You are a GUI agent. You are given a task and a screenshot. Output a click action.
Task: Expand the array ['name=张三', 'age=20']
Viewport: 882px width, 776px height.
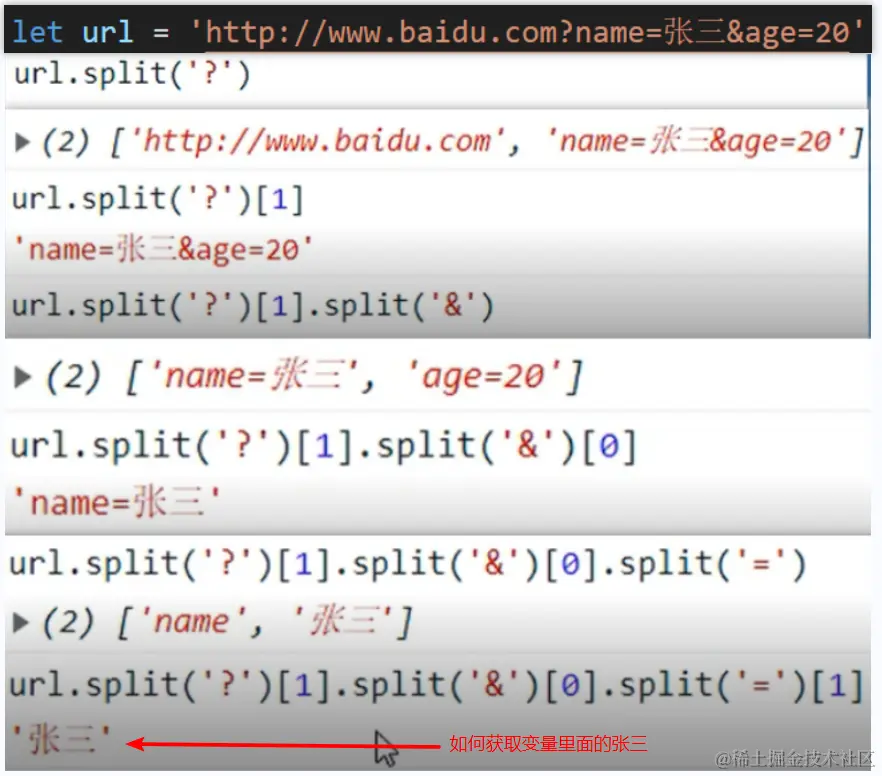coord(22,377)
